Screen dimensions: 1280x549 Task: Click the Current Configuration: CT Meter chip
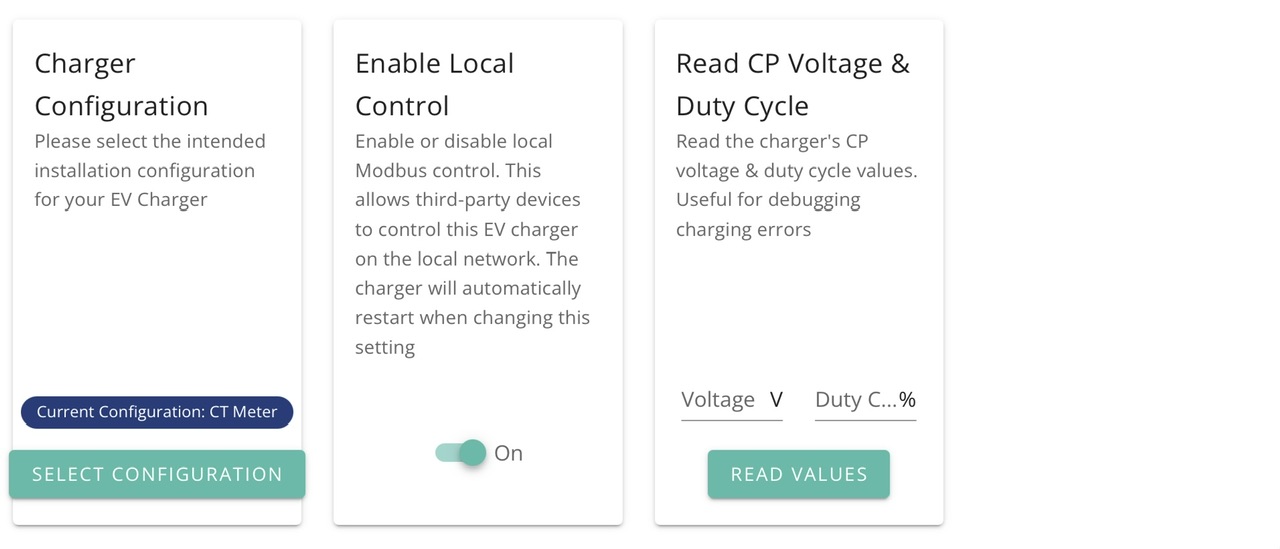pyautogui.click(x=157, y=412)
